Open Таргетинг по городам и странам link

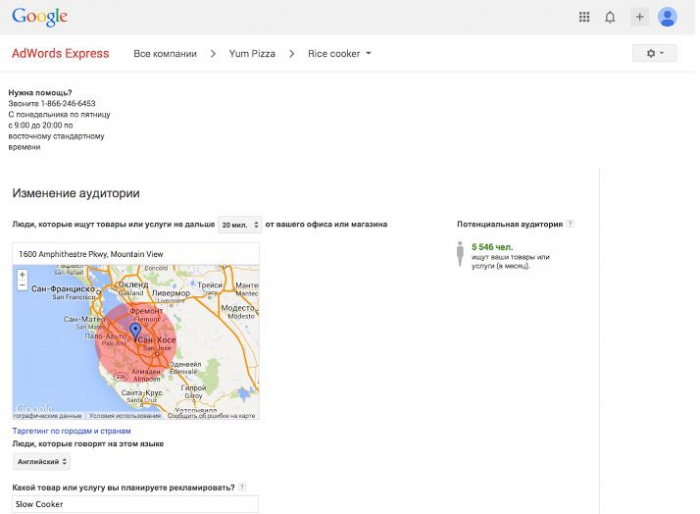click(71, 431)
